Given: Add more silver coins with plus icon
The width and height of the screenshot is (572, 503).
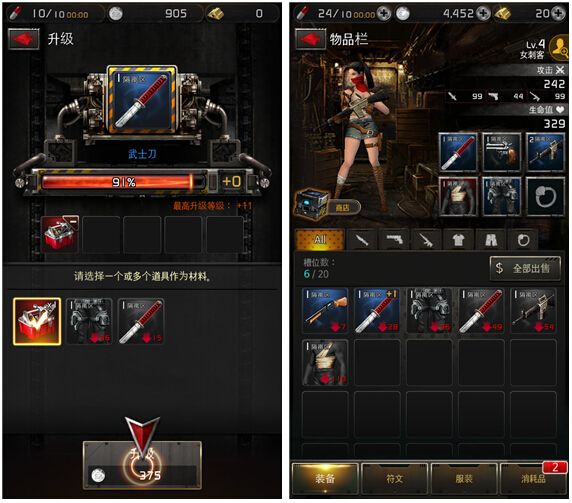Looking at the screenshot, I should 484,13.
